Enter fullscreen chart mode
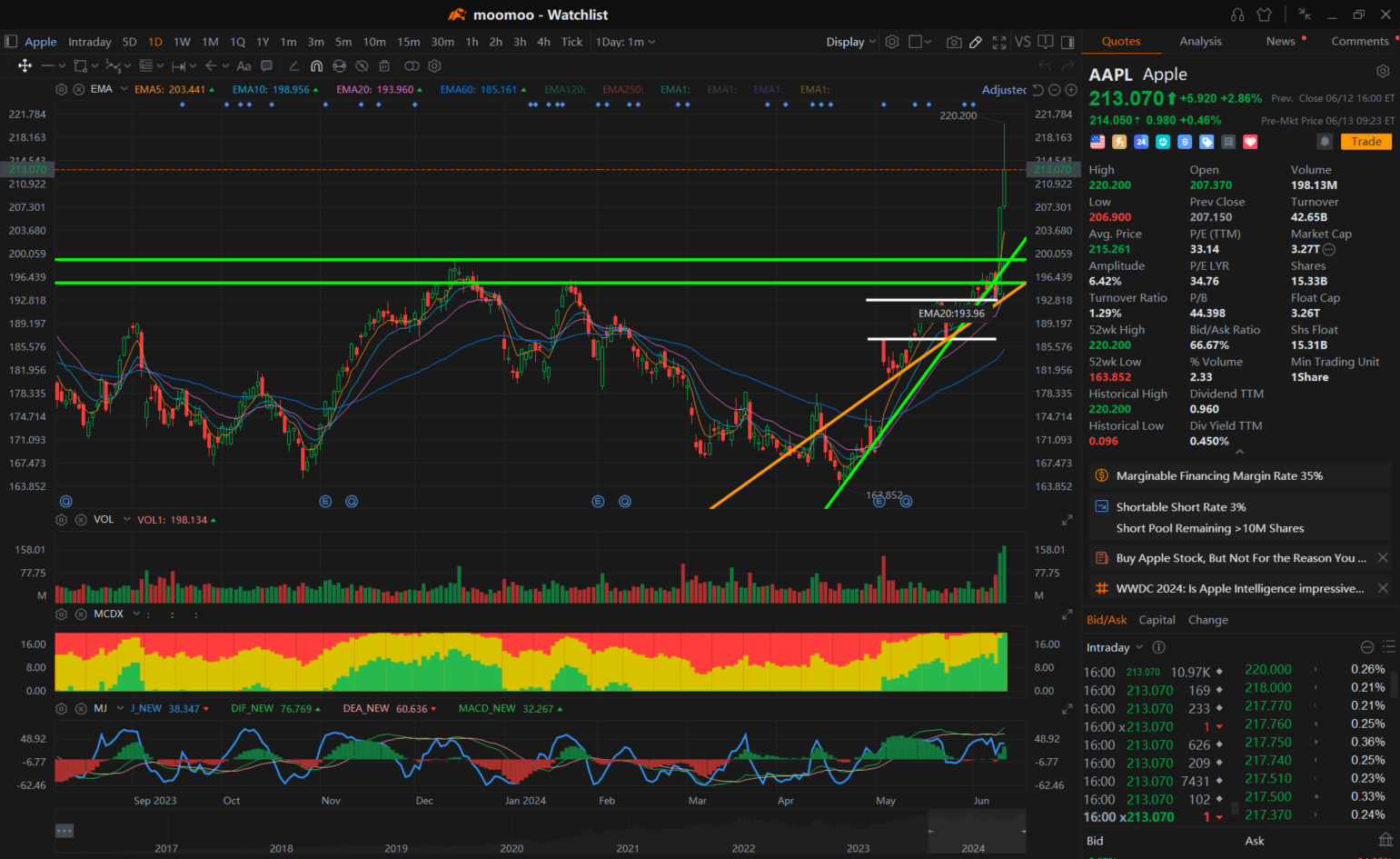1400x859 pixels. coord(999,42)
